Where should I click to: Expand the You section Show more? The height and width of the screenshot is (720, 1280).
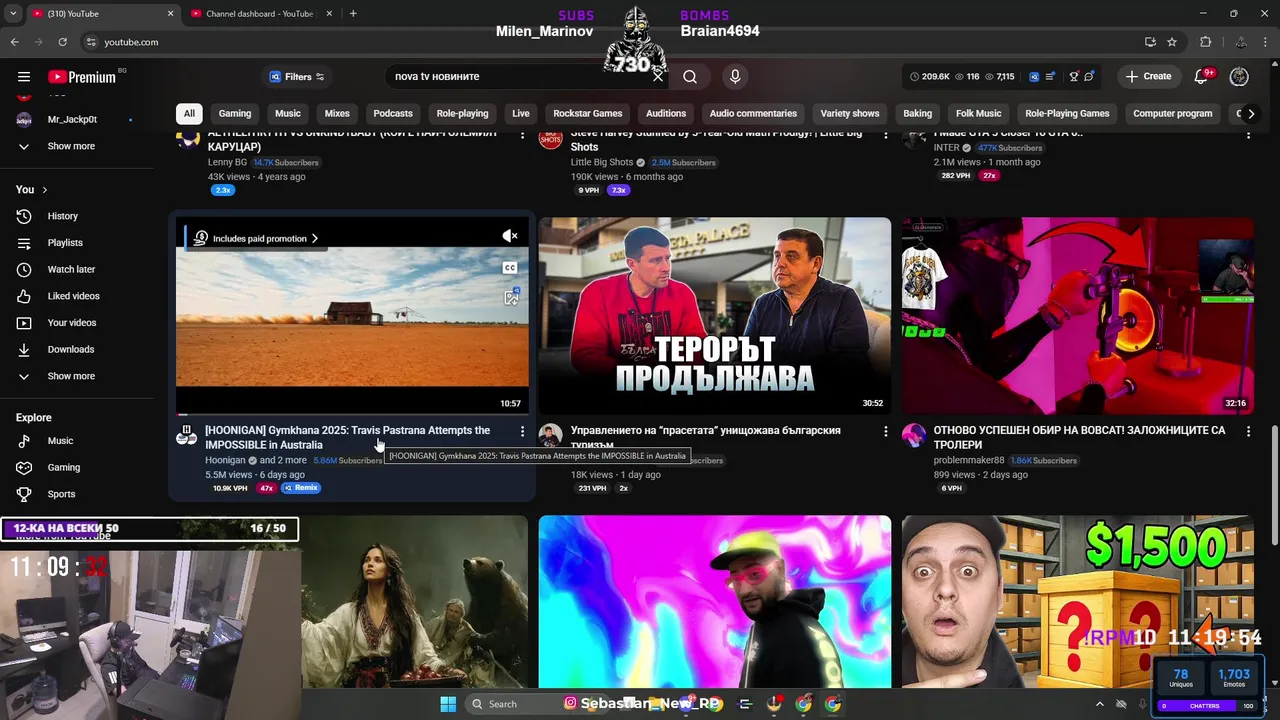70,376
